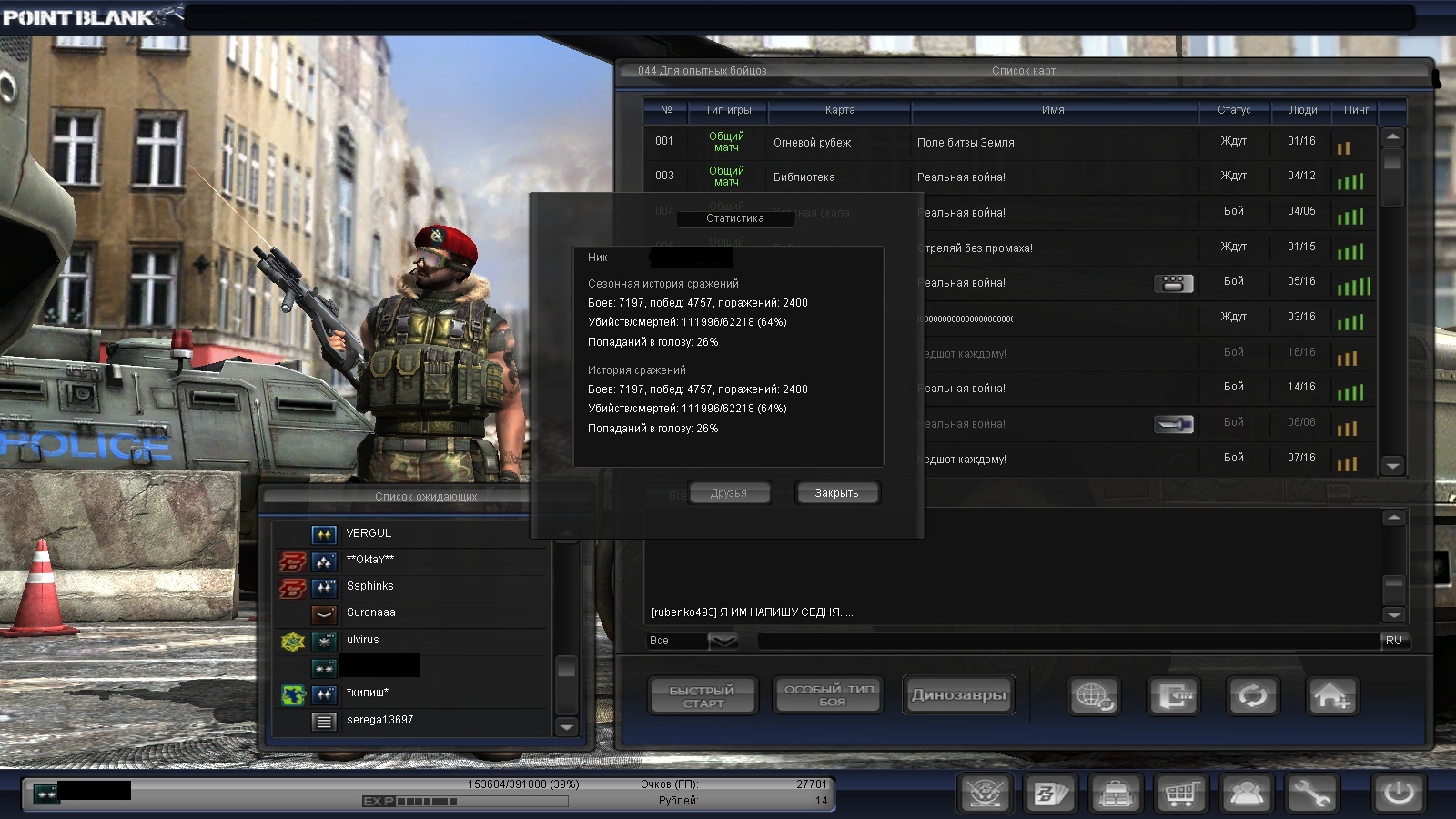Click the refresh room list icon
The width and height of the screenshot is (1456, 819).
coord(1252,696)
